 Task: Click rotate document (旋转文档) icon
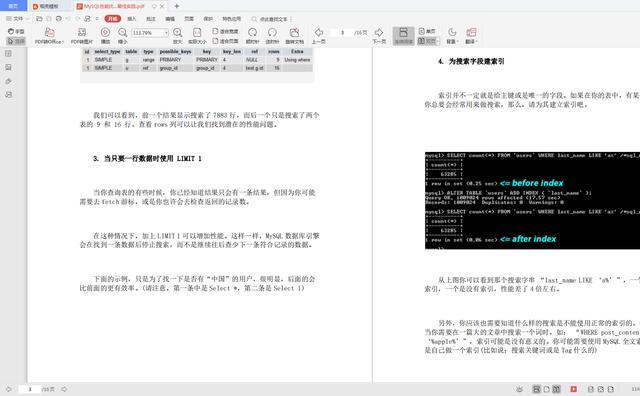click(294, 36)
